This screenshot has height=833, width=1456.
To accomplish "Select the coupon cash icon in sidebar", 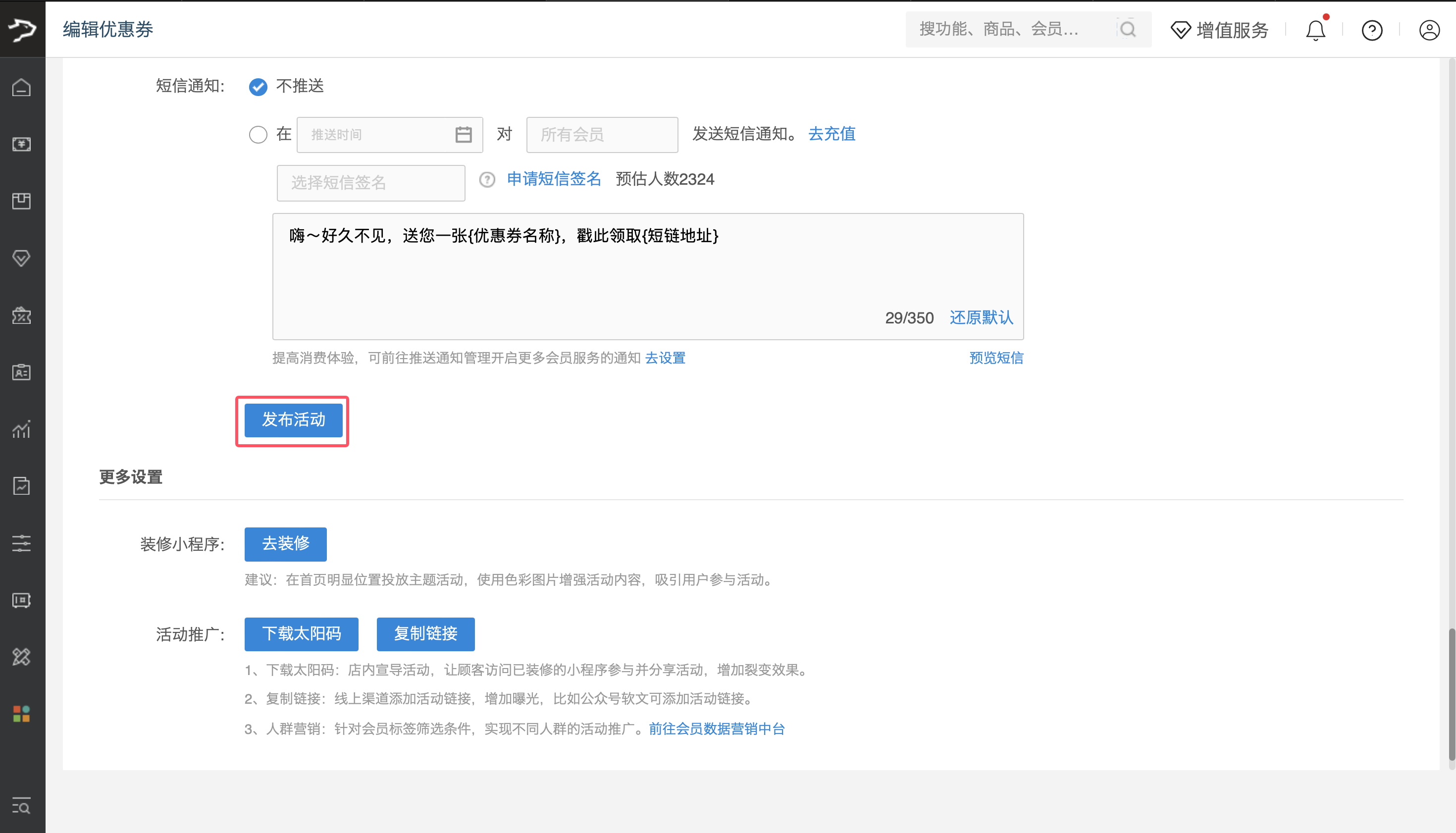I will 21,144.
